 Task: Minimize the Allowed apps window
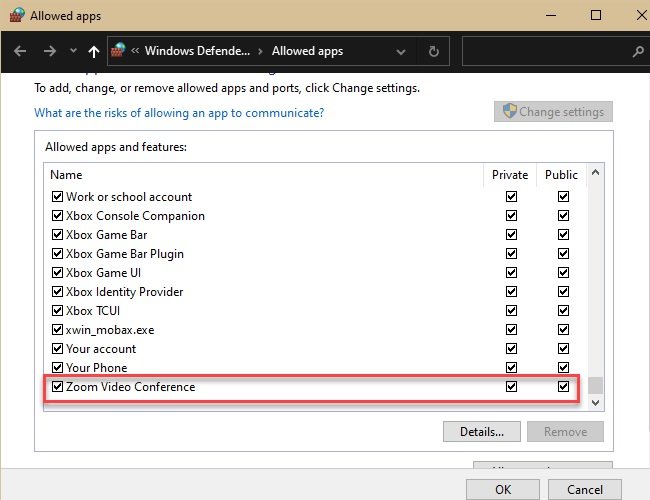click(x=551, y=15)
